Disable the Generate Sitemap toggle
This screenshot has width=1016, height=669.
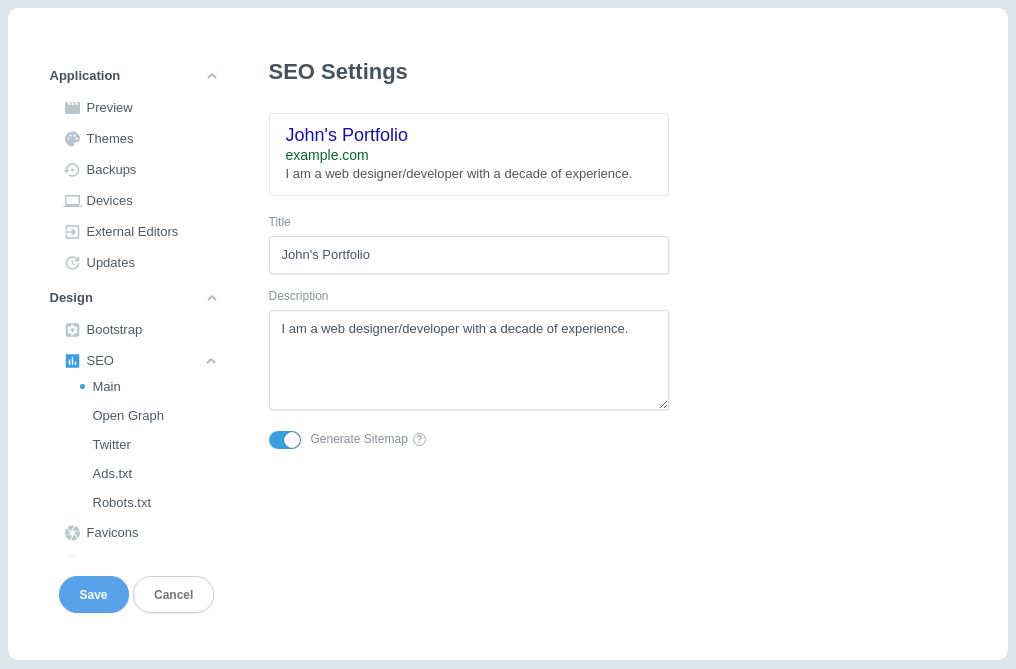click(x=285, y=439)
